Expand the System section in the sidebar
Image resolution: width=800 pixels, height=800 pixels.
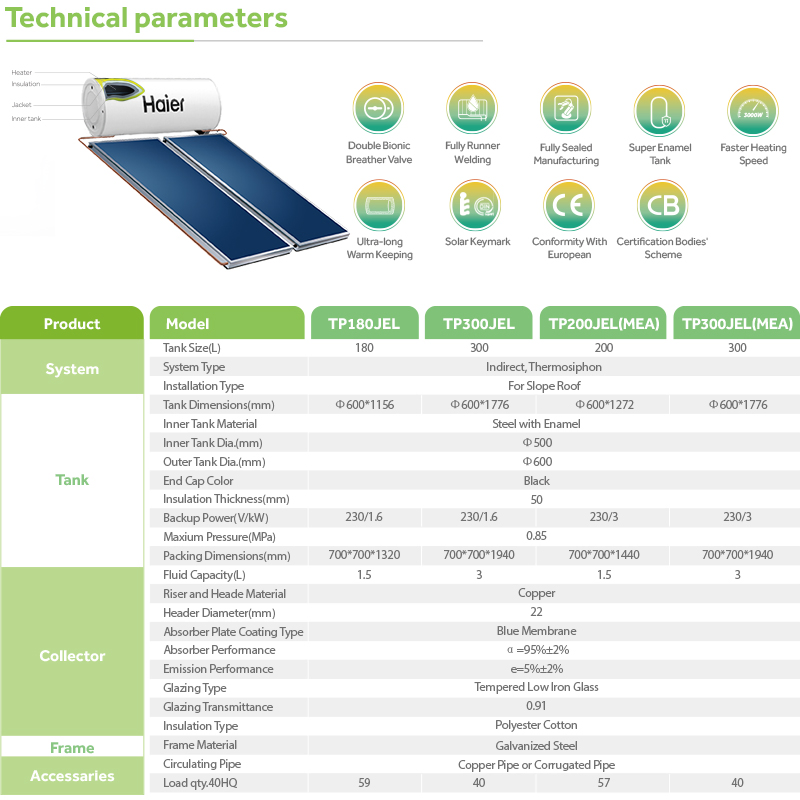point(72,369)
